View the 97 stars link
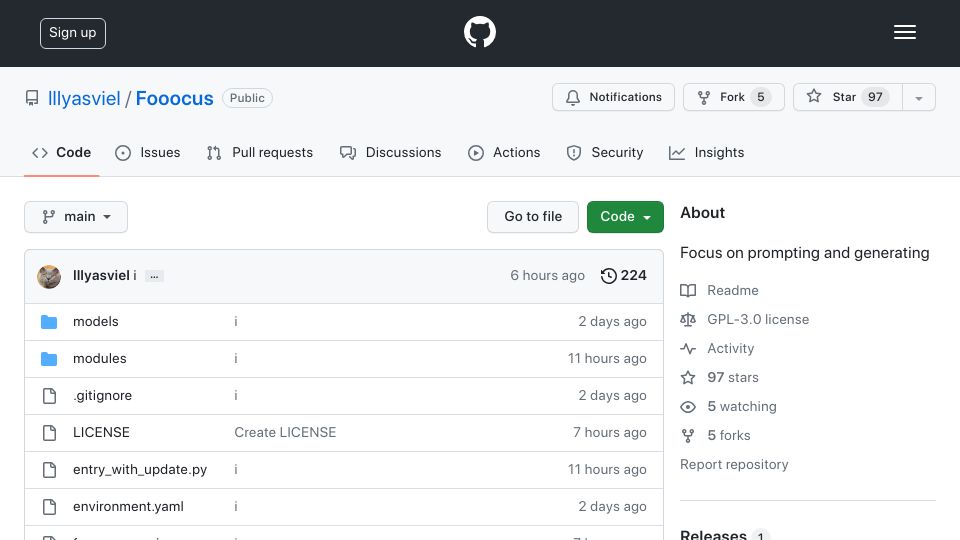The image size is (960, 540). 733,377
